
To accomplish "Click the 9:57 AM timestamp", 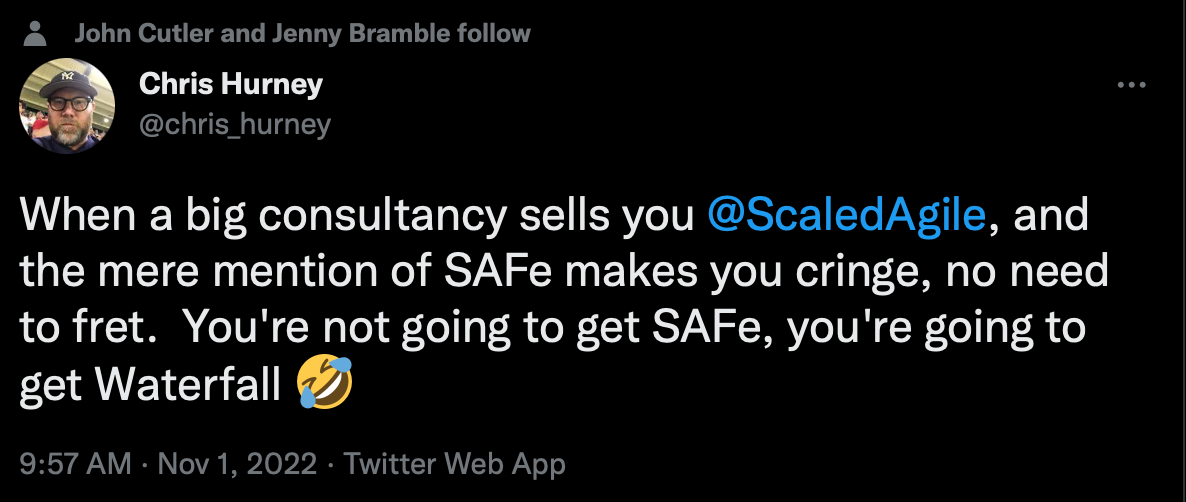I will point(75,464).
